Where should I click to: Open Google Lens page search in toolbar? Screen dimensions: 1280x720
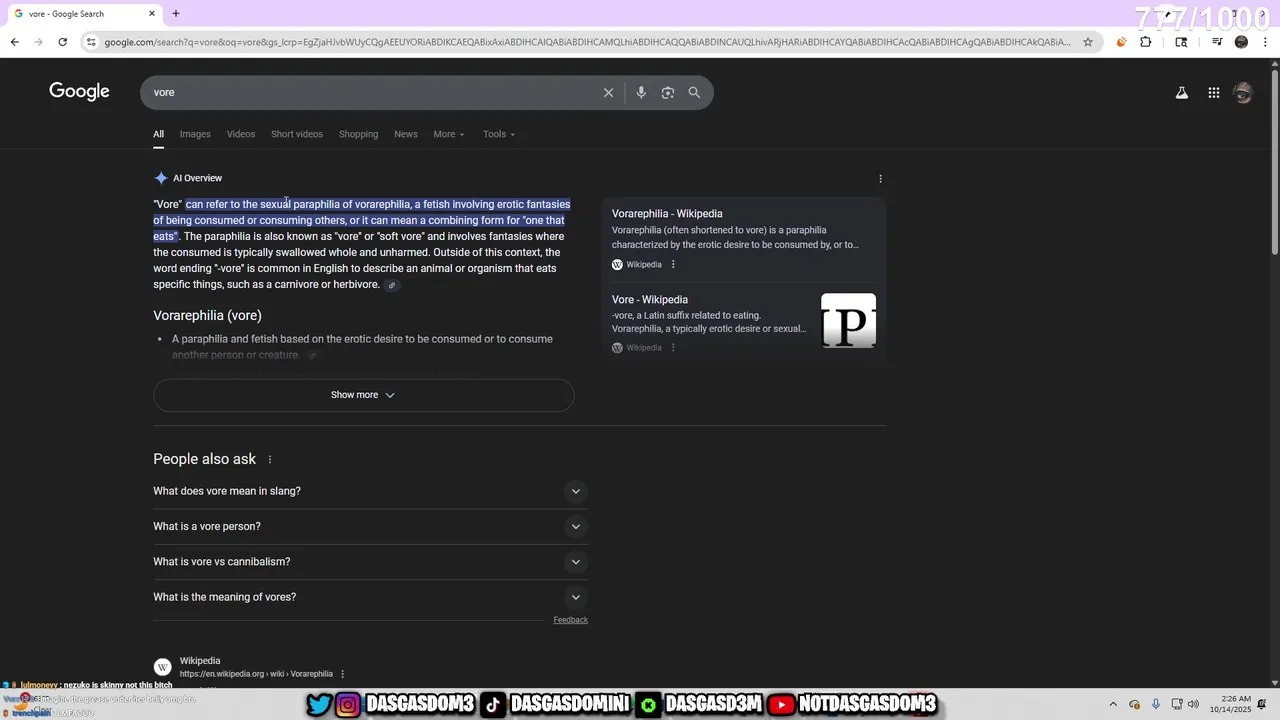pos(1181,42)
